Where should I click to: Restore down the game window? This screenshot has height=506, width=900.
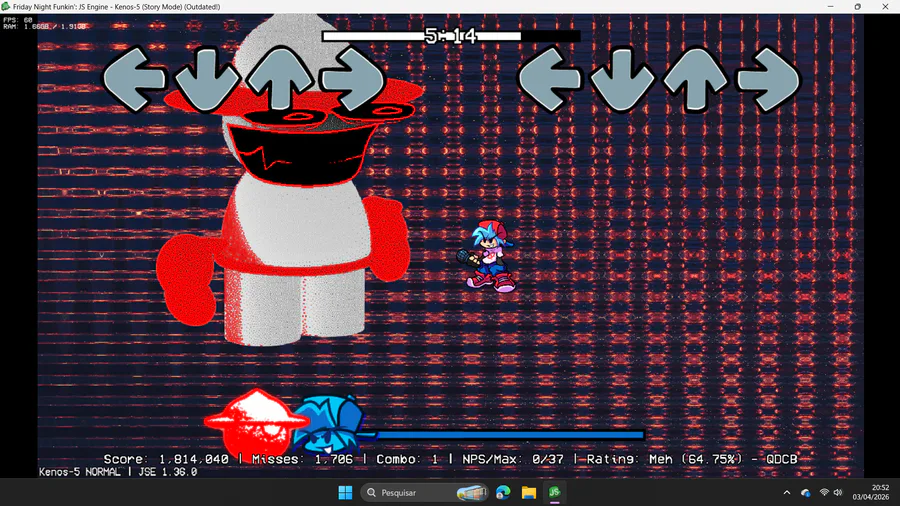pos(858,6)
